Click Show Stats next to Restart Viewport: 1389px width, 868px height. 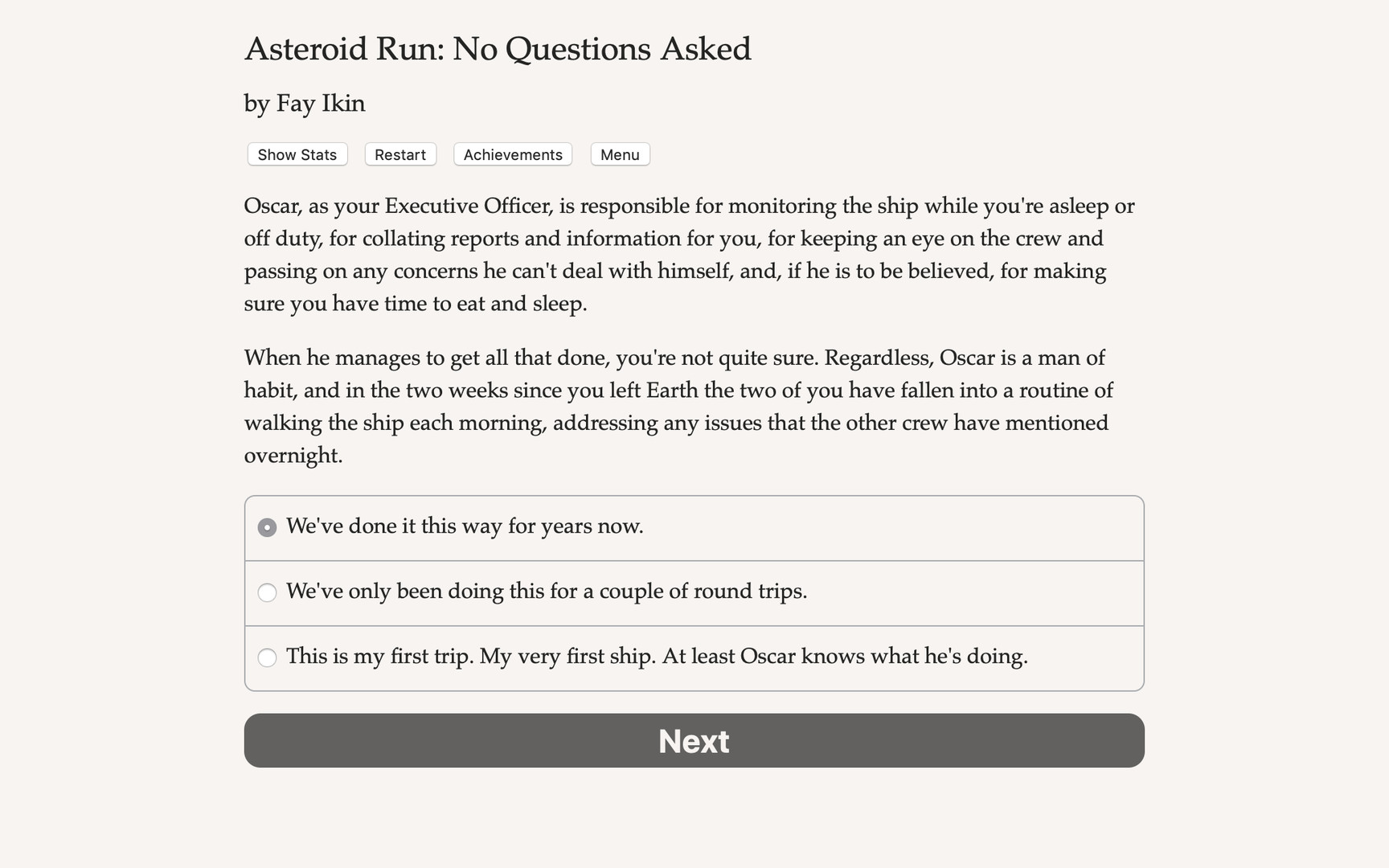[296, 154]
